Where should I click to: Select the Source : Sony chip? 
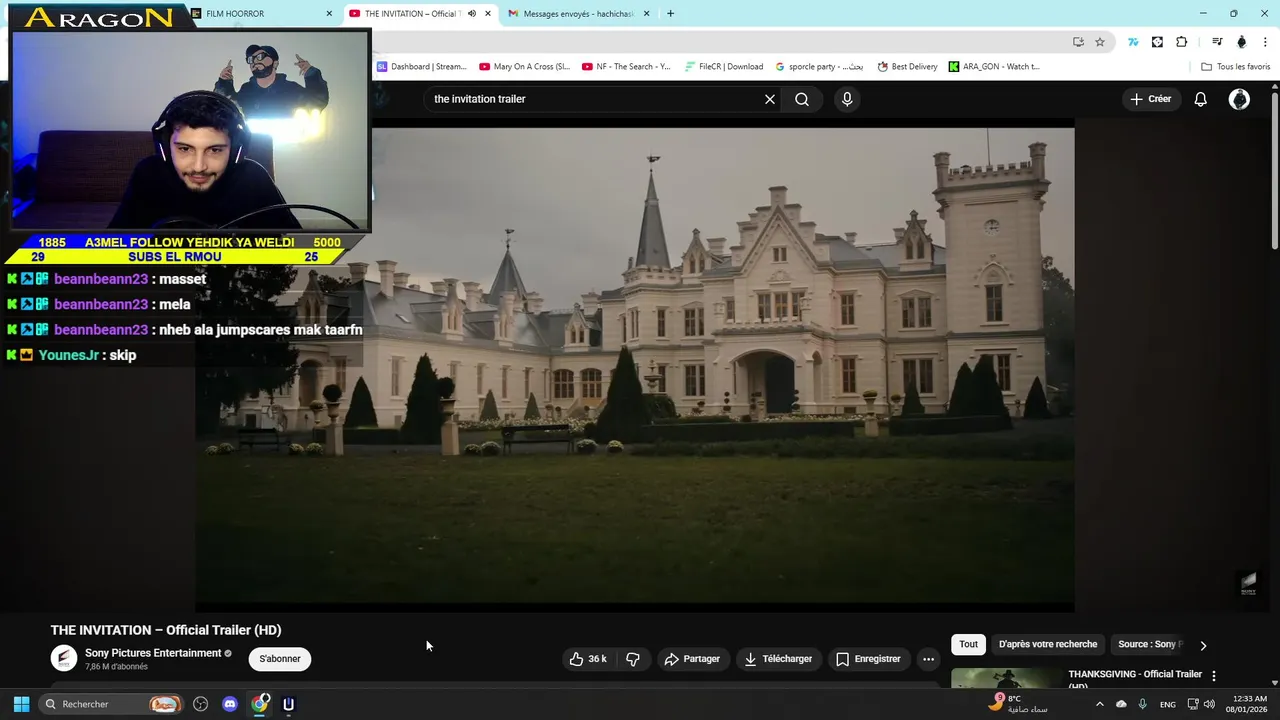pos(1150,644)
